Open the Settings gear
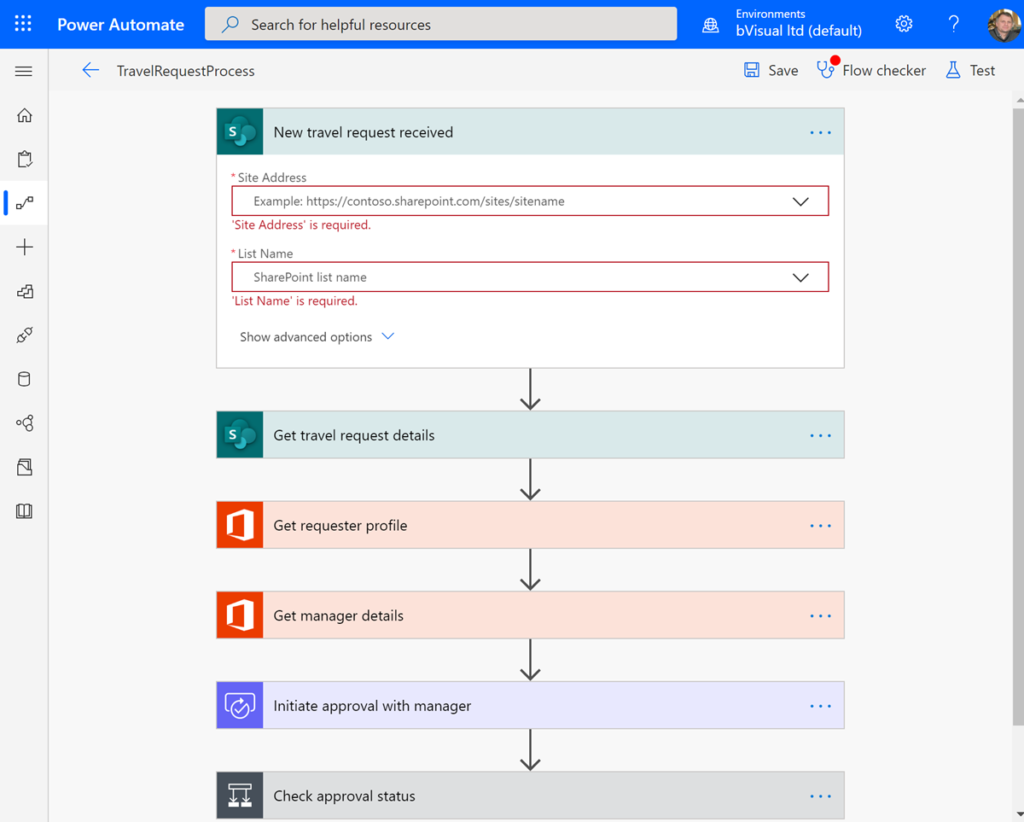This screenshot has width=1024, height=822. click(903, 24)
